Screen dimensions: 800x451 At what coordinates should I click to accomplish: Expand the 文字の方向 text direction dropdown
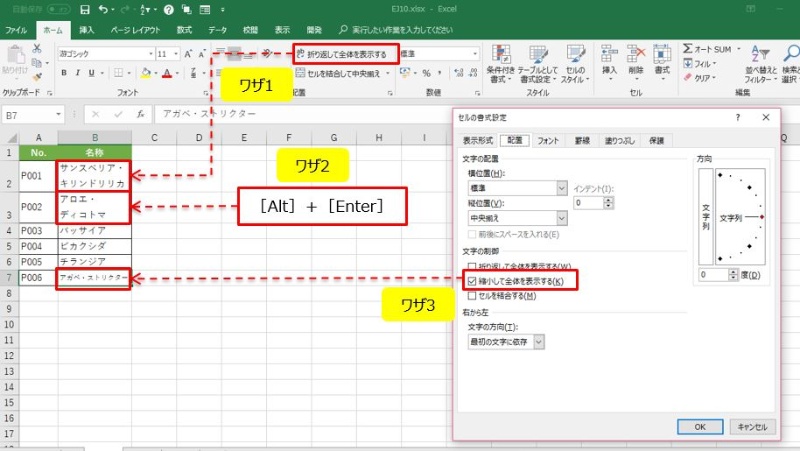tap(539, 342)
